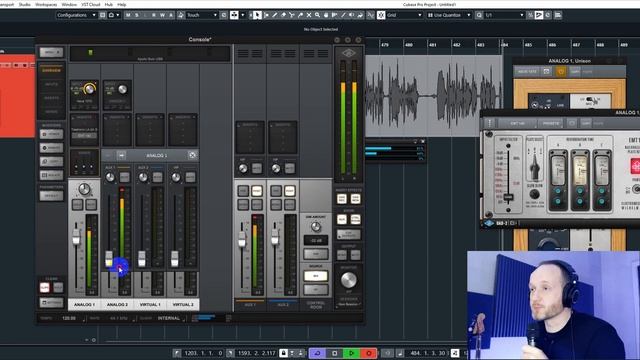The width and height of the screenshot is (640, 360).
Task: Toggle global Write W automation button
Action: [162, 15]
